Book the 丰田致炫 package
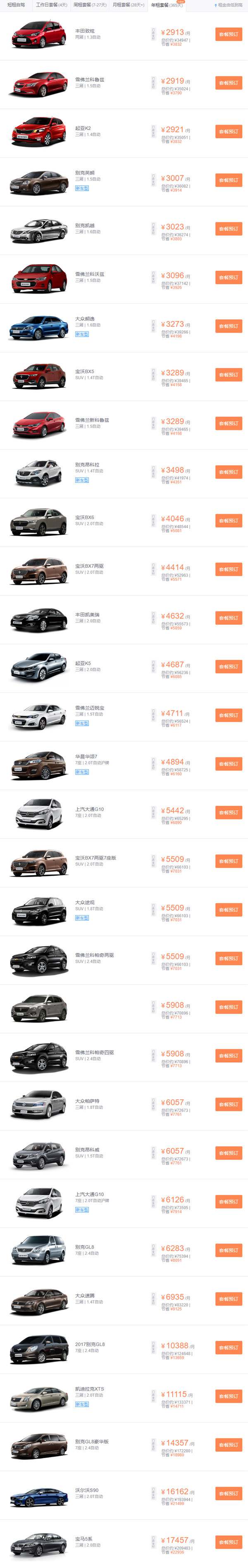The width and height of the screenshot is (248, 1568). click(229, 34)
